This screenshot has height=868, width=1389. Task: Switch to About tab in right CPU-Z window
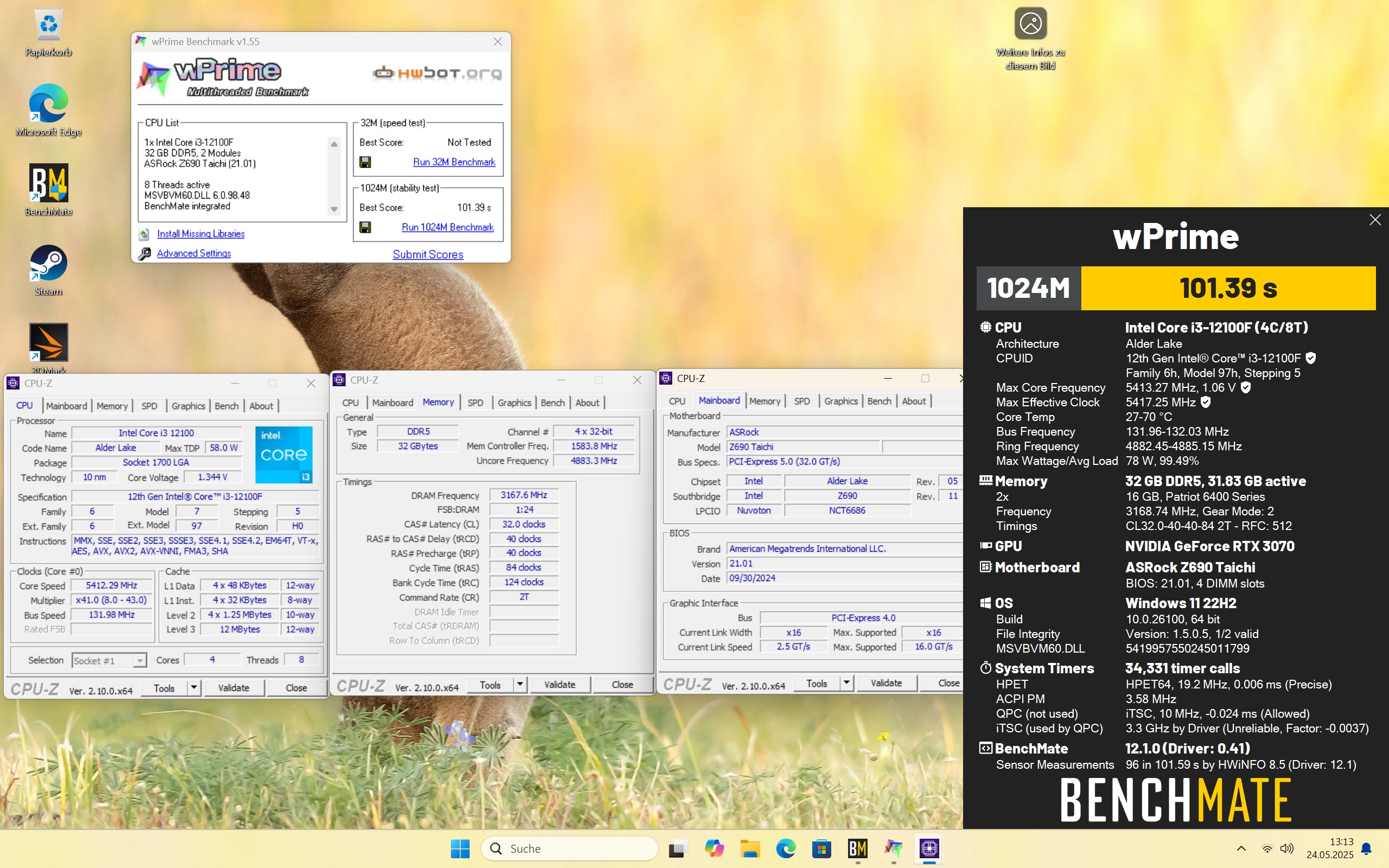(x=913, y=401)
